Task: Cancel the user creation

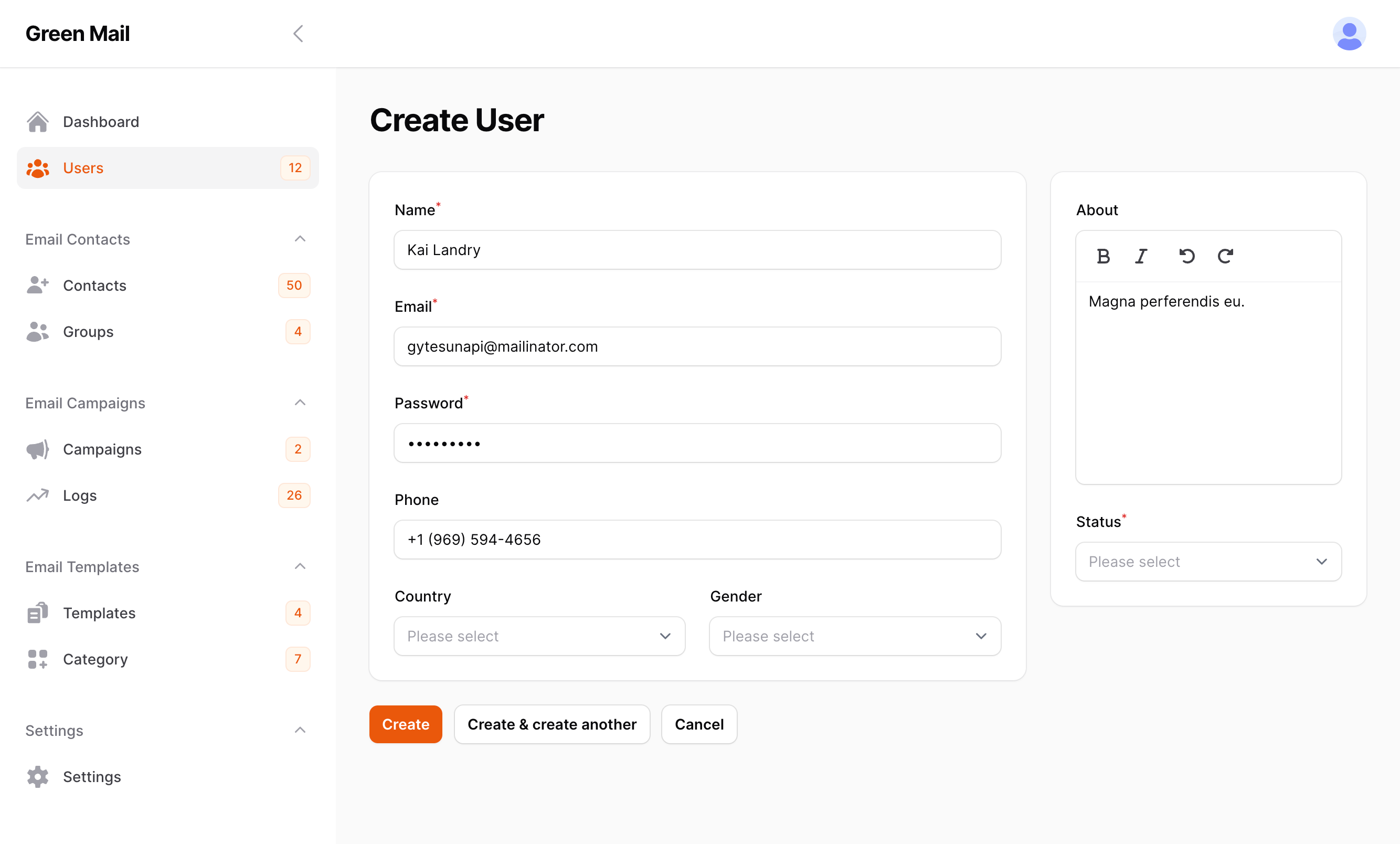Action: [x=699, y=724]
